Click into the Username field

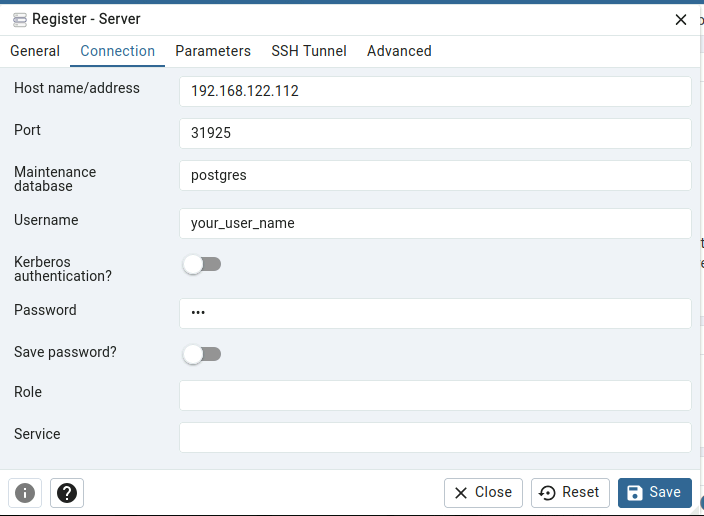[x=435, y=223]
